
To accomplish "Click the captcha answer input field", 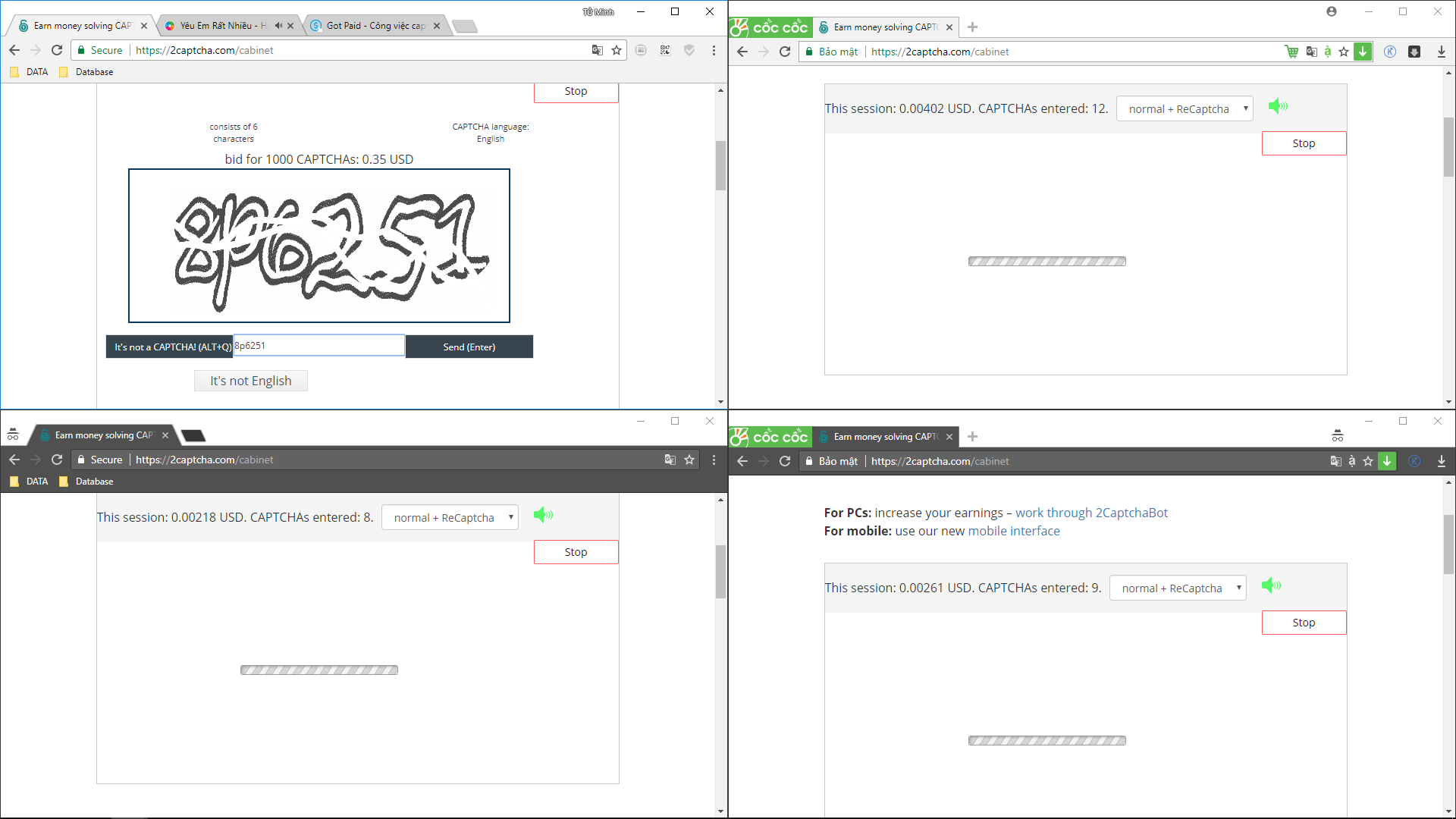I will click(x=318, y=346).
